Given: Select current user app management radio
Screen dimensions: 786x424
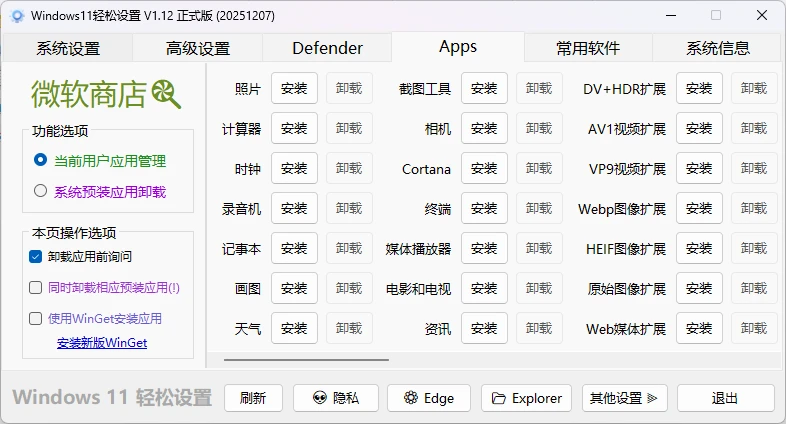Looking at the screenshot, I should (40, 160).
